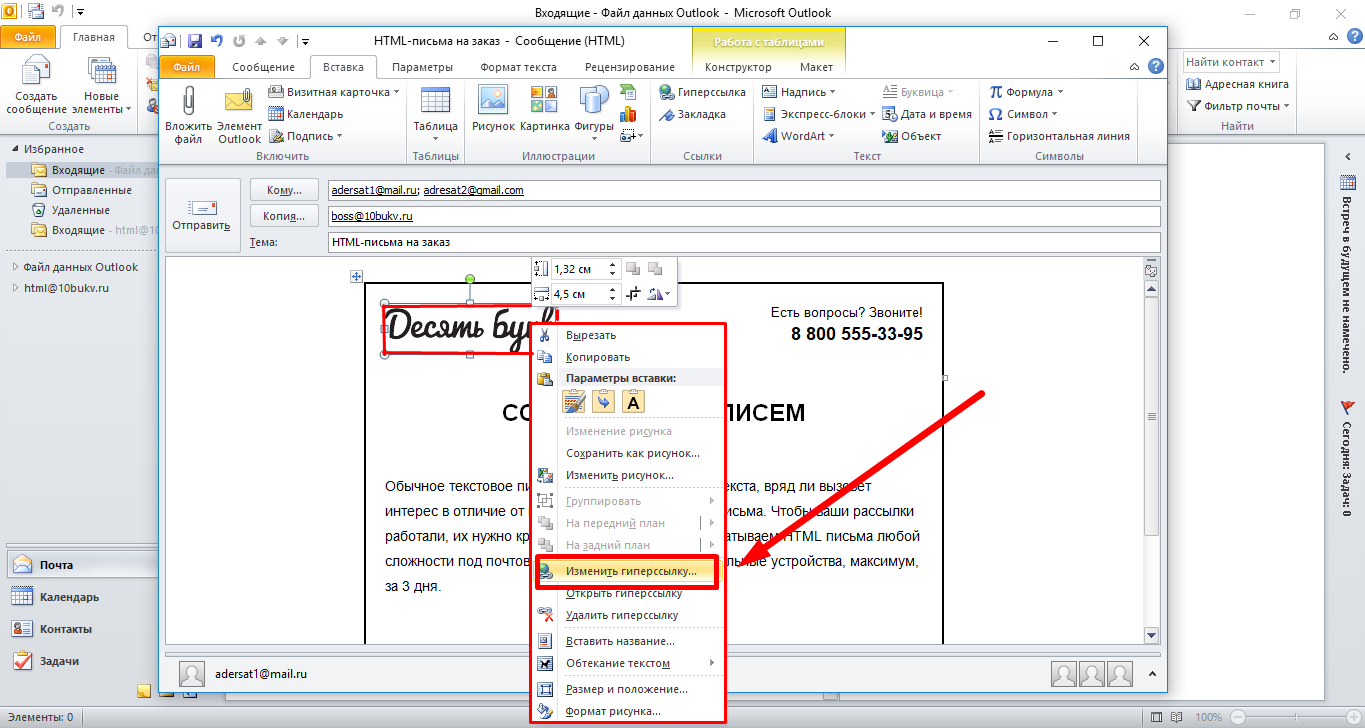
Task: Insert Clip Art (Картинка)
Action: [544, 109]
